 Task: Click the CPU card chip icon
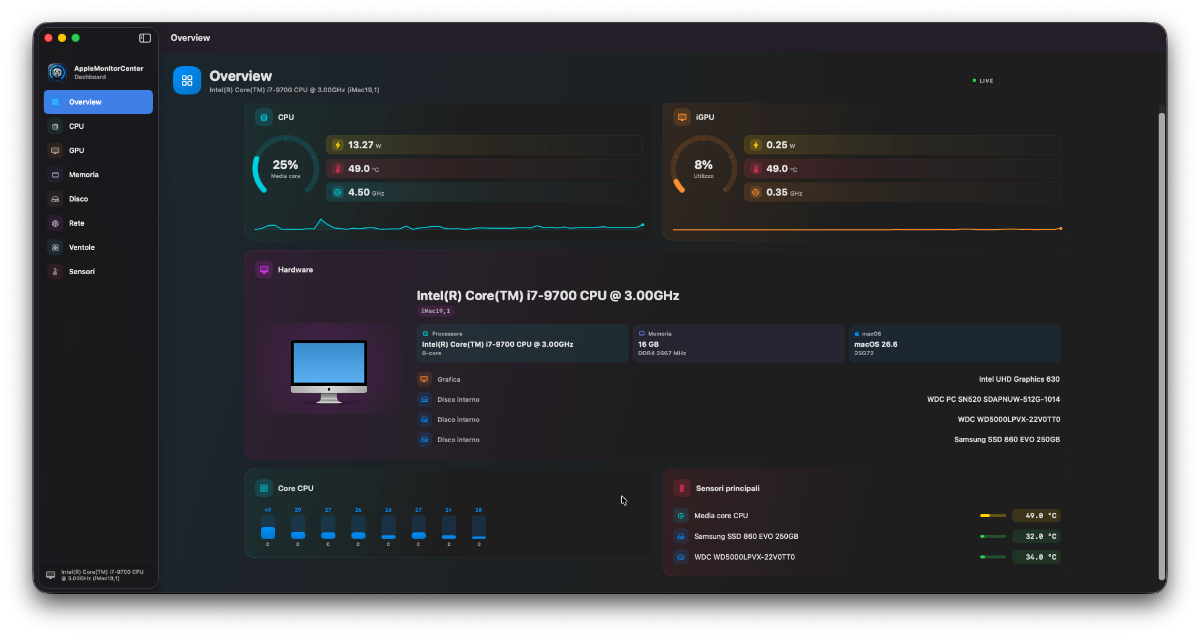[x=264, y=117]
